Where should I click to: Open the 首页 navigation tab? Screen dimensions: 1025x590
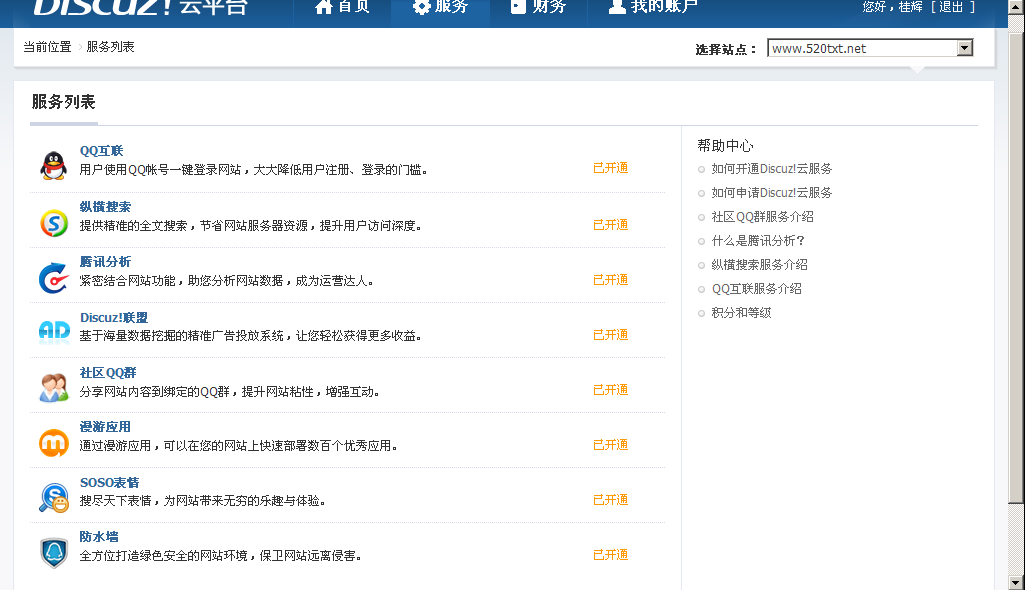[x=342, y=8]
